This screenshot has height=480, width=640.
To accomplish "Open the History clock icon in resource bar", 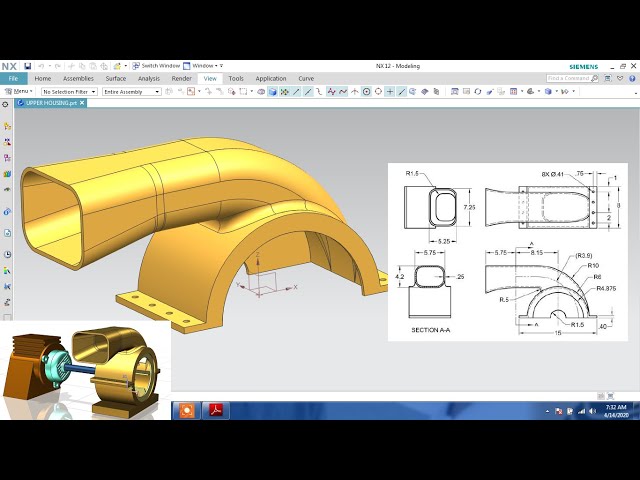I will coord(7,254).
